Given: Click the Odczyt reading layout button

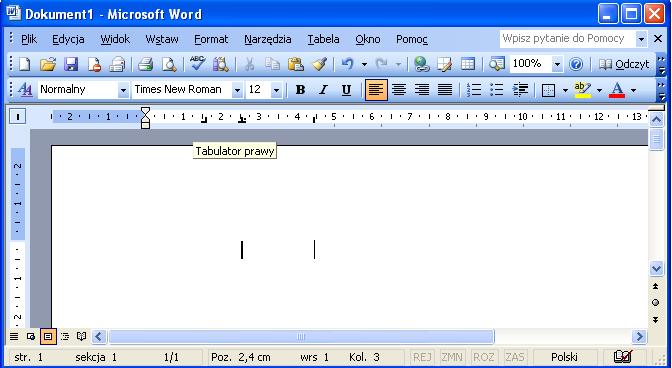Looking at the screenshot, I should click(x=624, y=64).
